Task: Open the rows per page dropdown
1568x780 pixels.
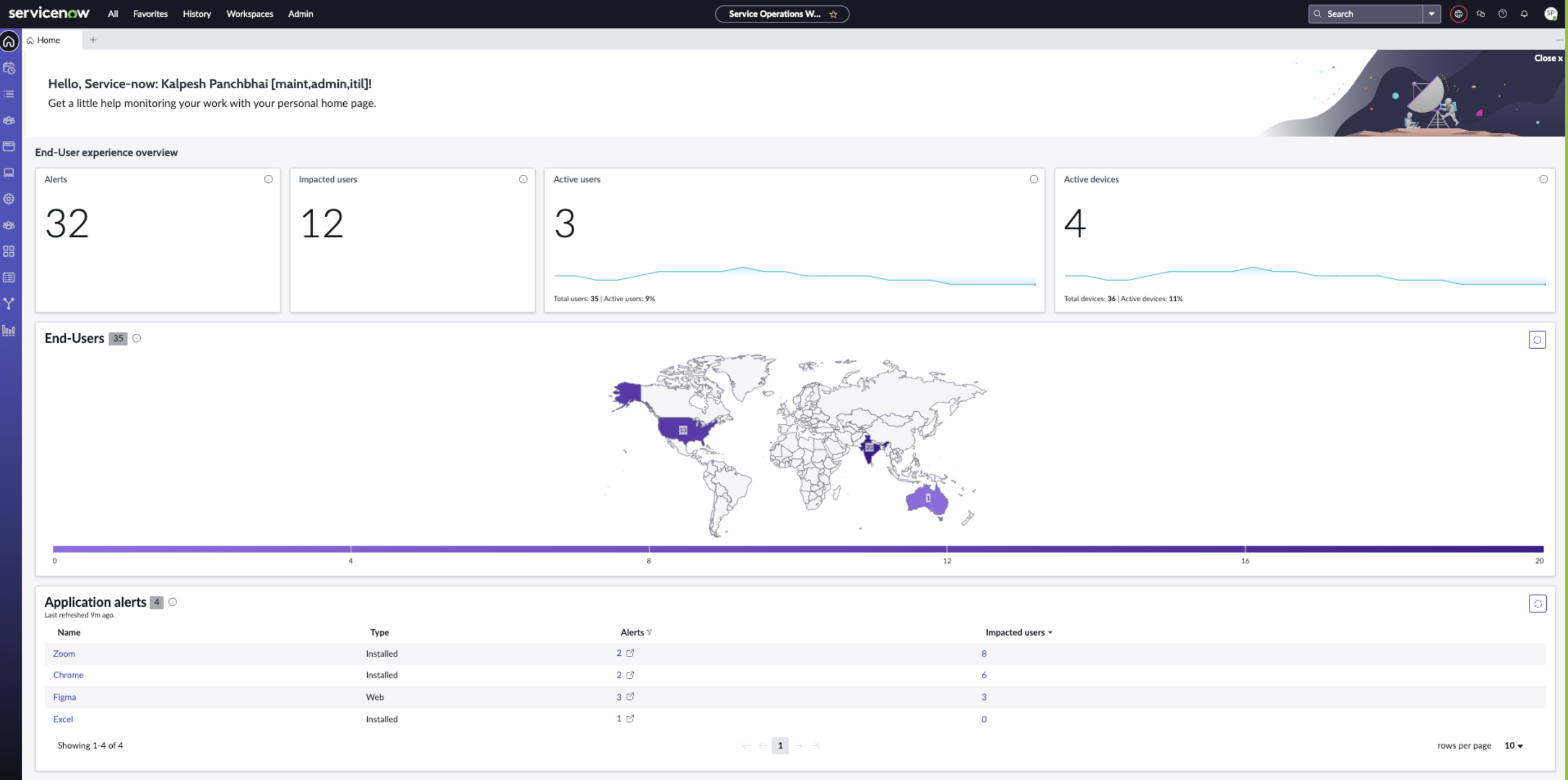Action: [x=1513, y=745]
